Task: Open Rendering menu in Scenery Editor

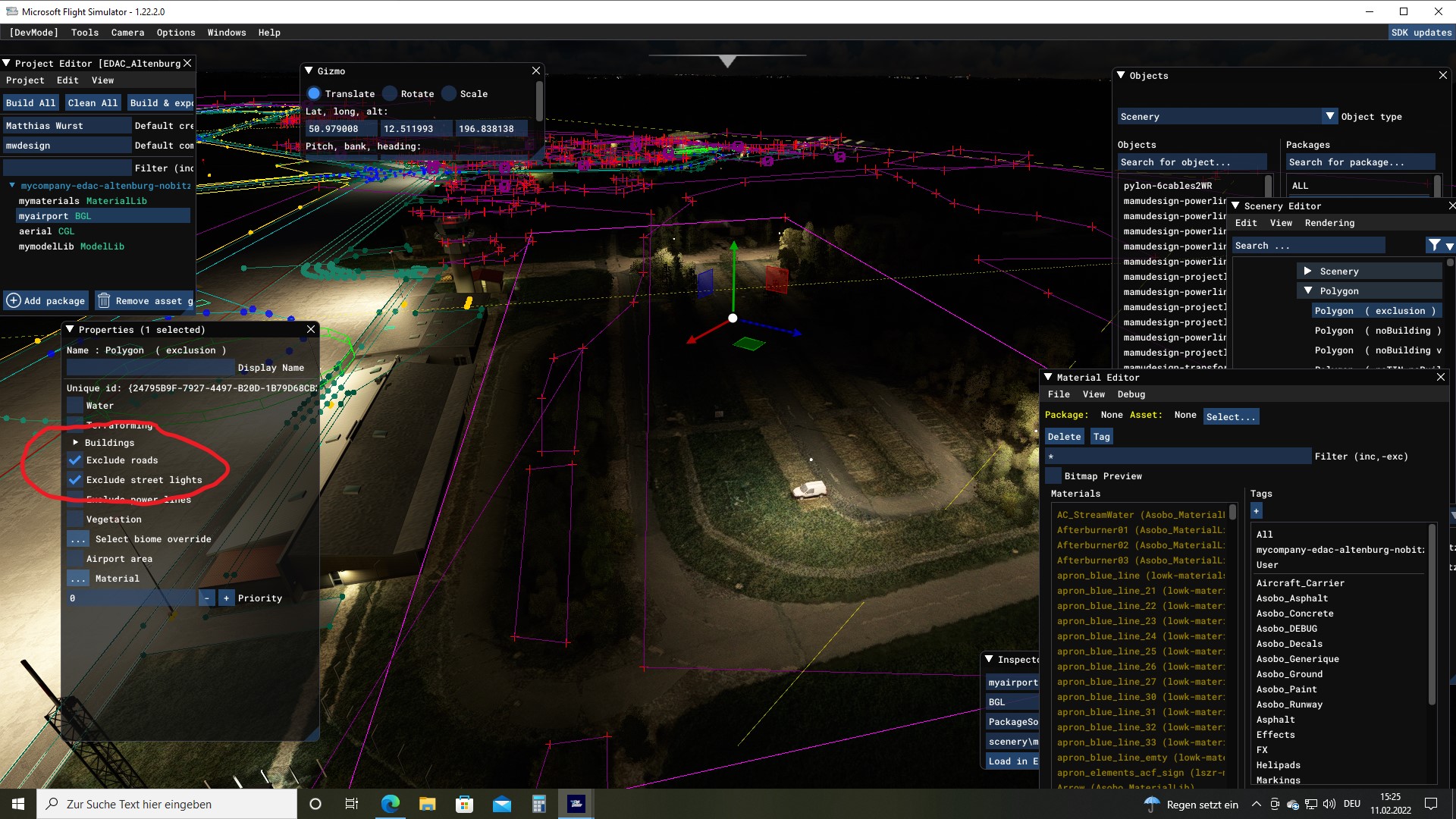Action: (x=1329, y=223)
